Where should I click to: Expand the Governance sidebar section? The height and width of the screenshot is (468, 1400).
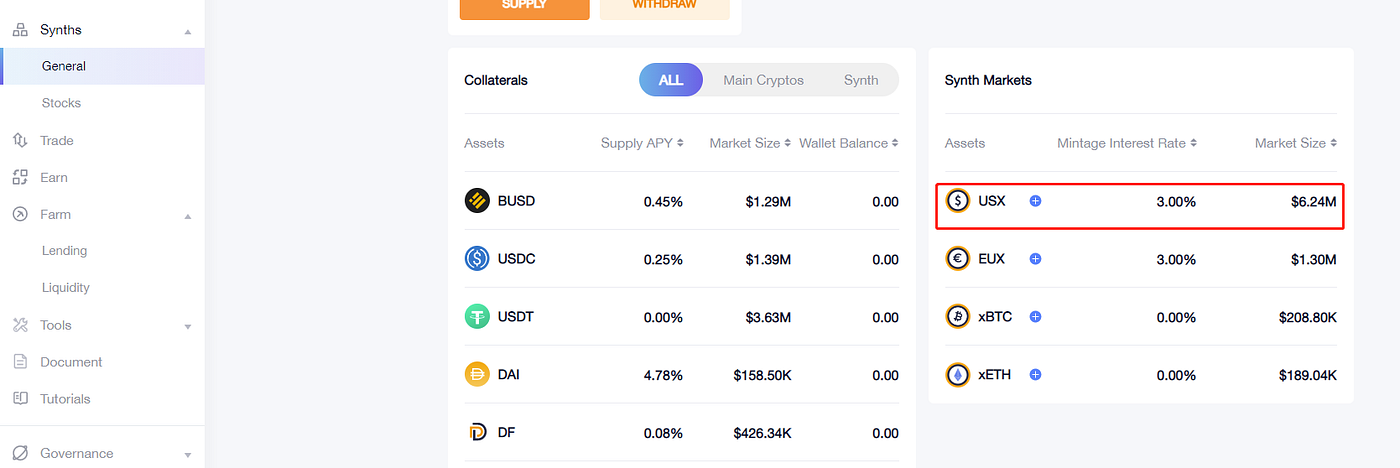(x=187, y=454)
